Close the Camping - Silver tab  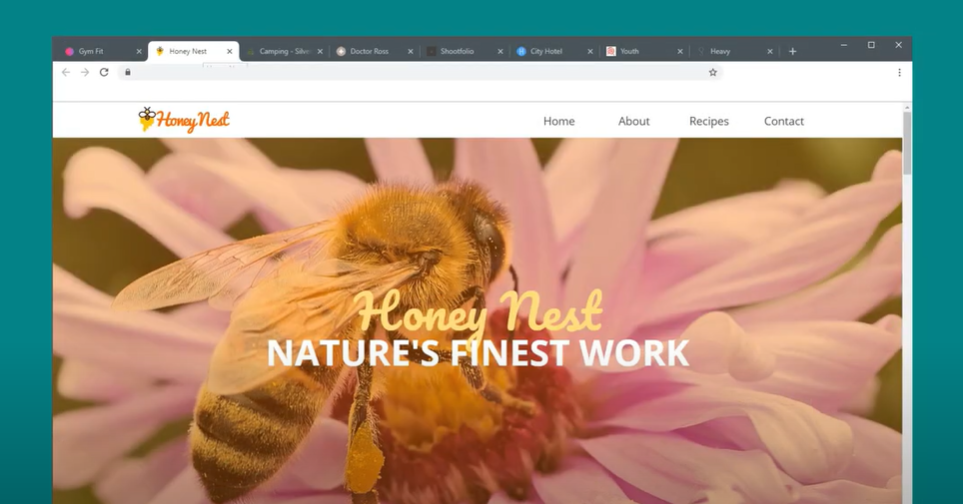(x=320, y=52)
